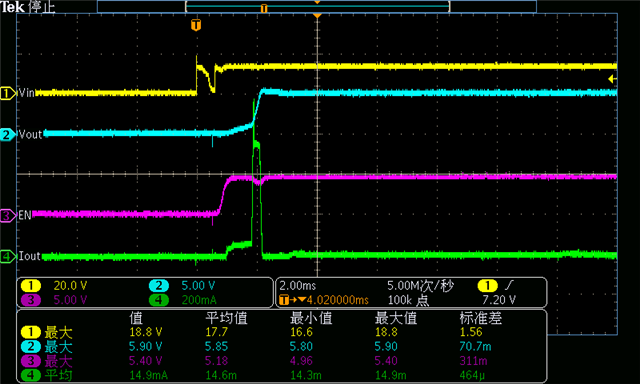The width and height of the screenshot is (640, 384).
Task: Click channel 4 badge showing 200mA scale
Action: [x=159, y=300]
